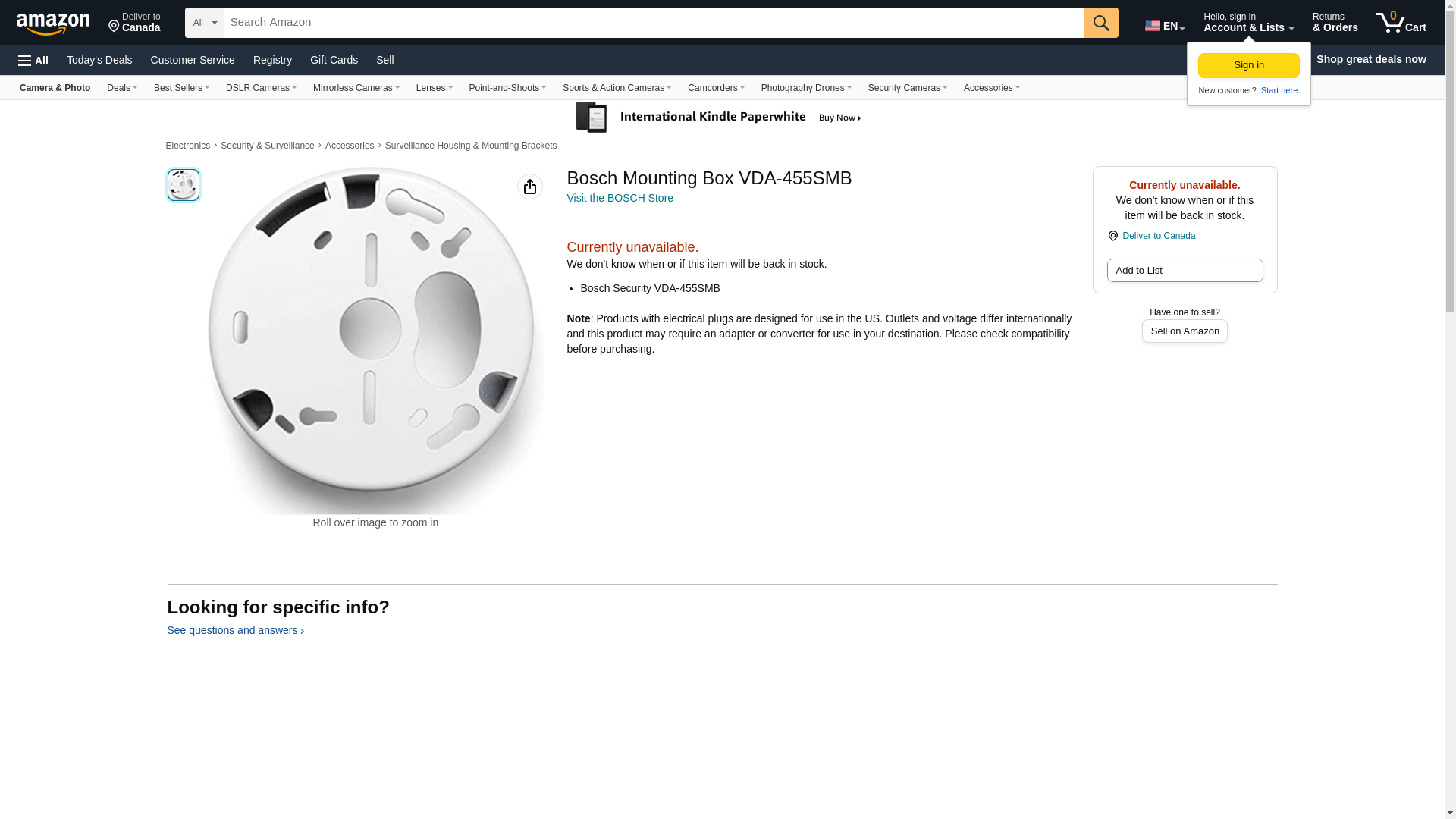Viewport: 1456px width, 819px height.
Task: Expand the DSLR Cameras dropdown
Action: (261, 88)
